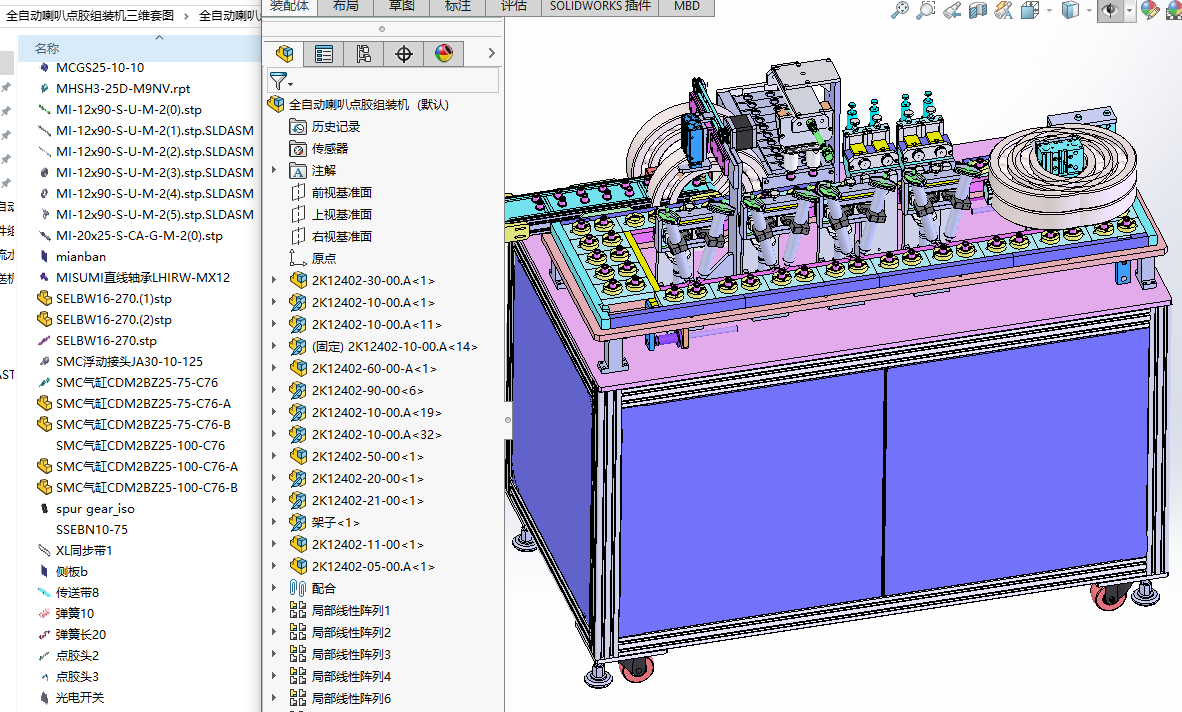Toggle the Hide/Show Items eye icon
This screenshot has height=712, width=1182.
tap(1109, 10)
